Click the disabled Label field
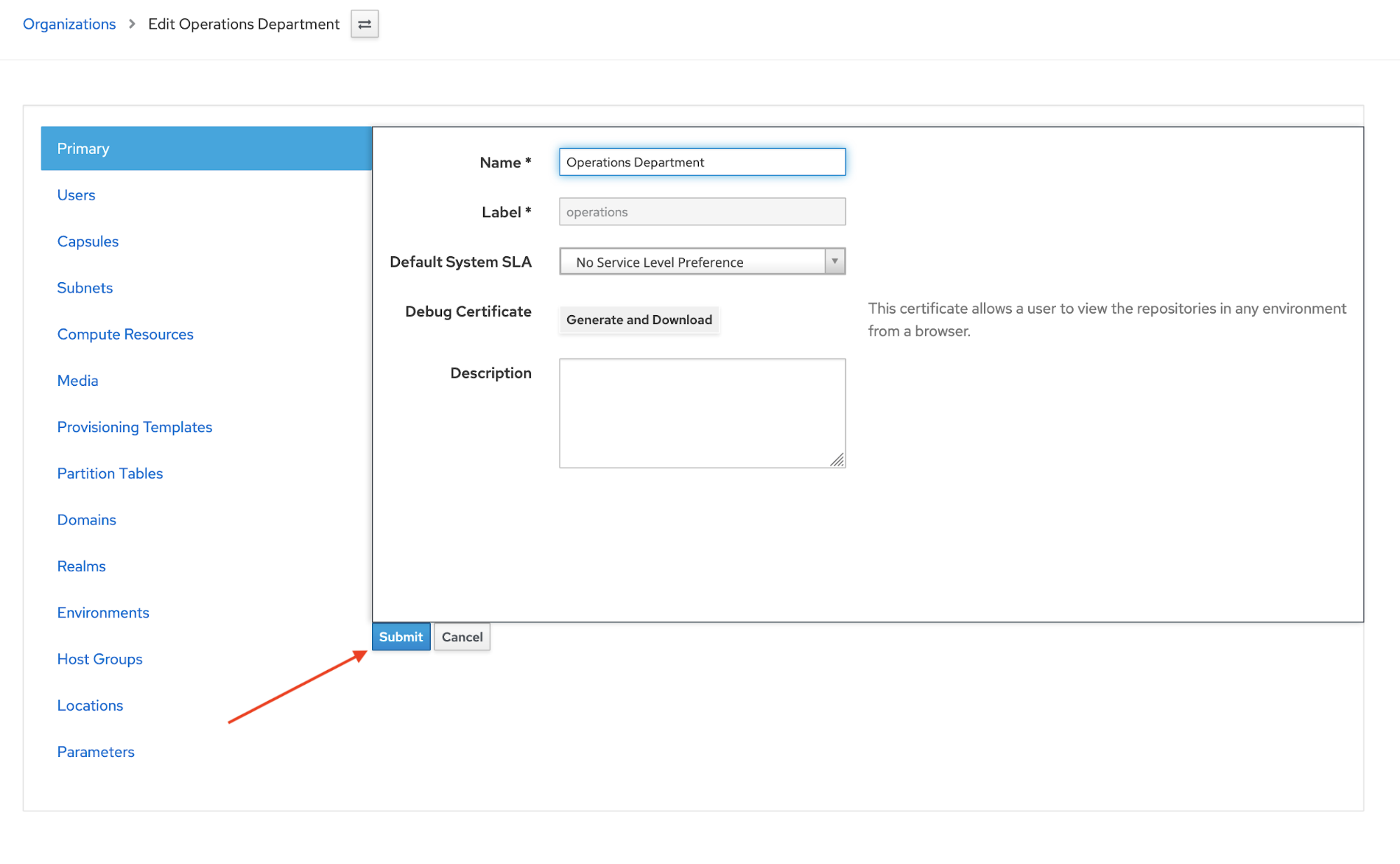This screenshot has width=1400, height=864. [702, 212]
